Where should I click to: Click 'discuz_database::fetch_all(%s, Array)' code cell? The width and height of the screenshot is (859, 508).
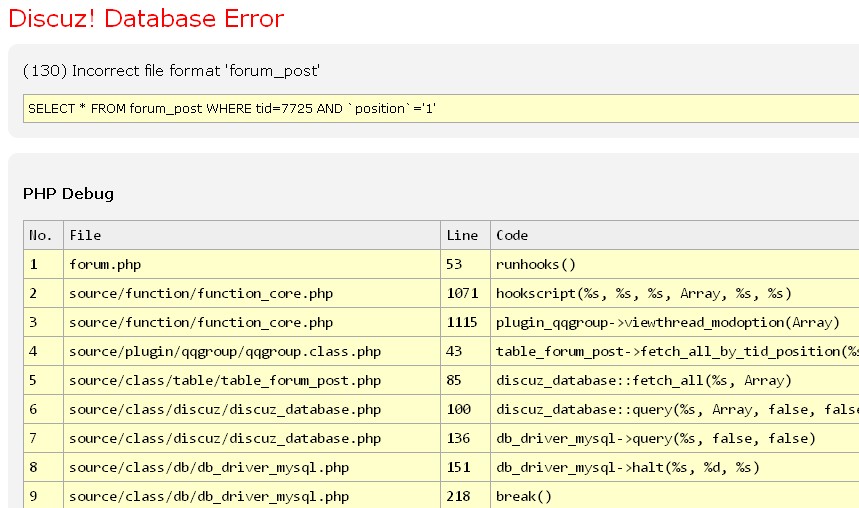[x=675, y=380]
